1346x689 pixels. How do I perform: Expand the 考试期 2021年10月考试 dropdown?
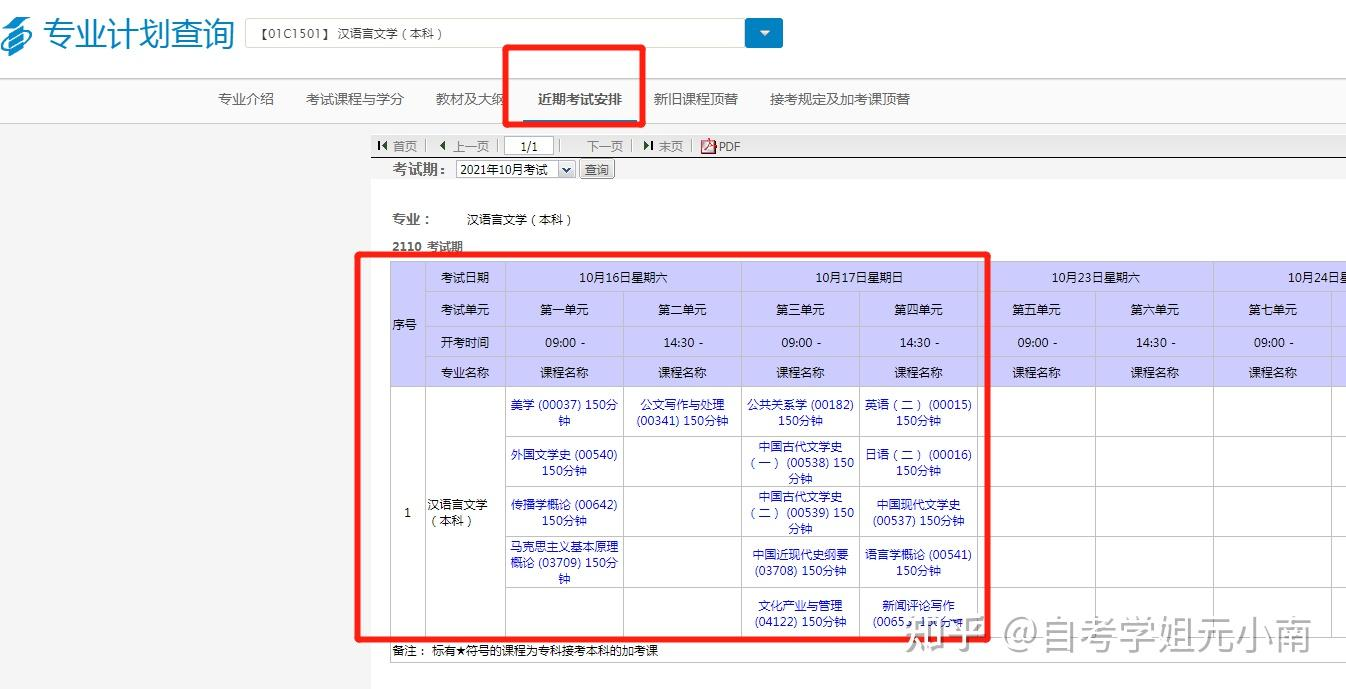pos(566,170)
